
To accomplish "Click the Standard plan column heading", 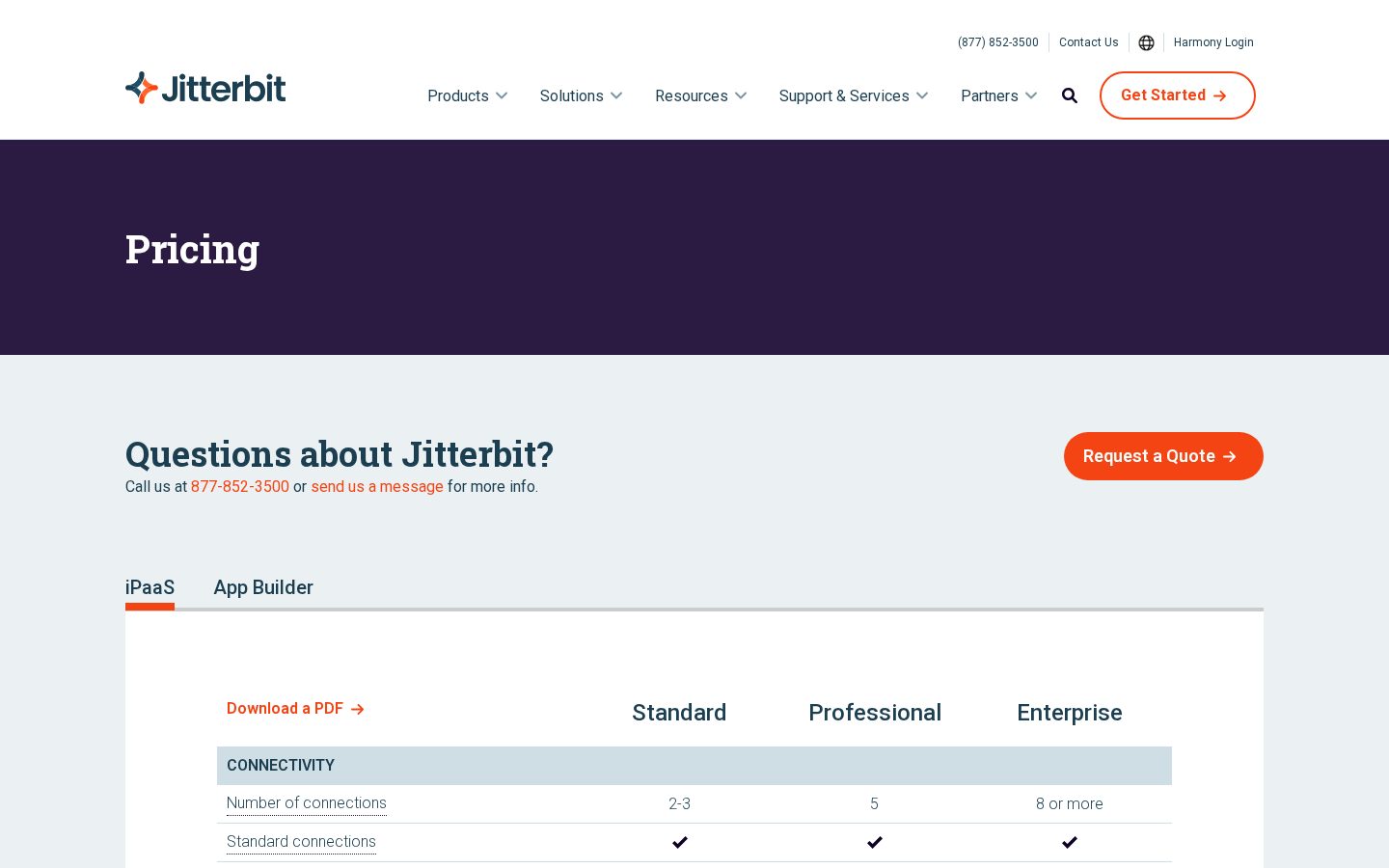I will [679, 713].
